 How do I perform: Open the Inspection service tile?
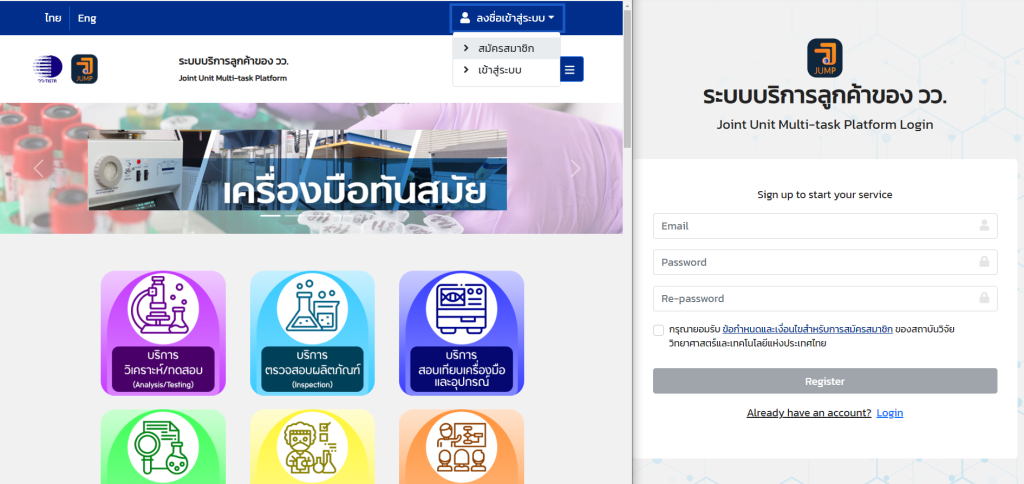pos(312,333)
